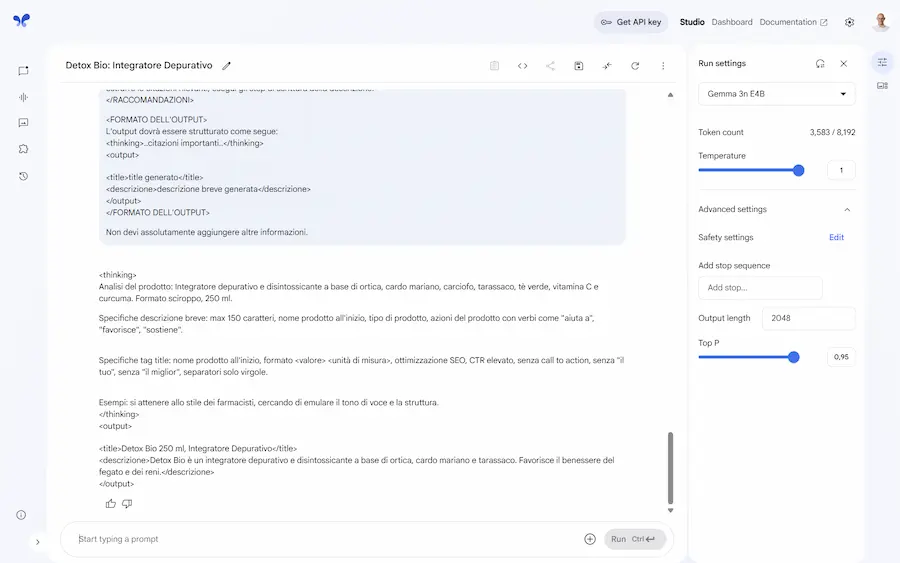The height and width of the screenshot is (563, 900).
Task: Click the Clear chat refresh icon
Action: click(635, 66)
